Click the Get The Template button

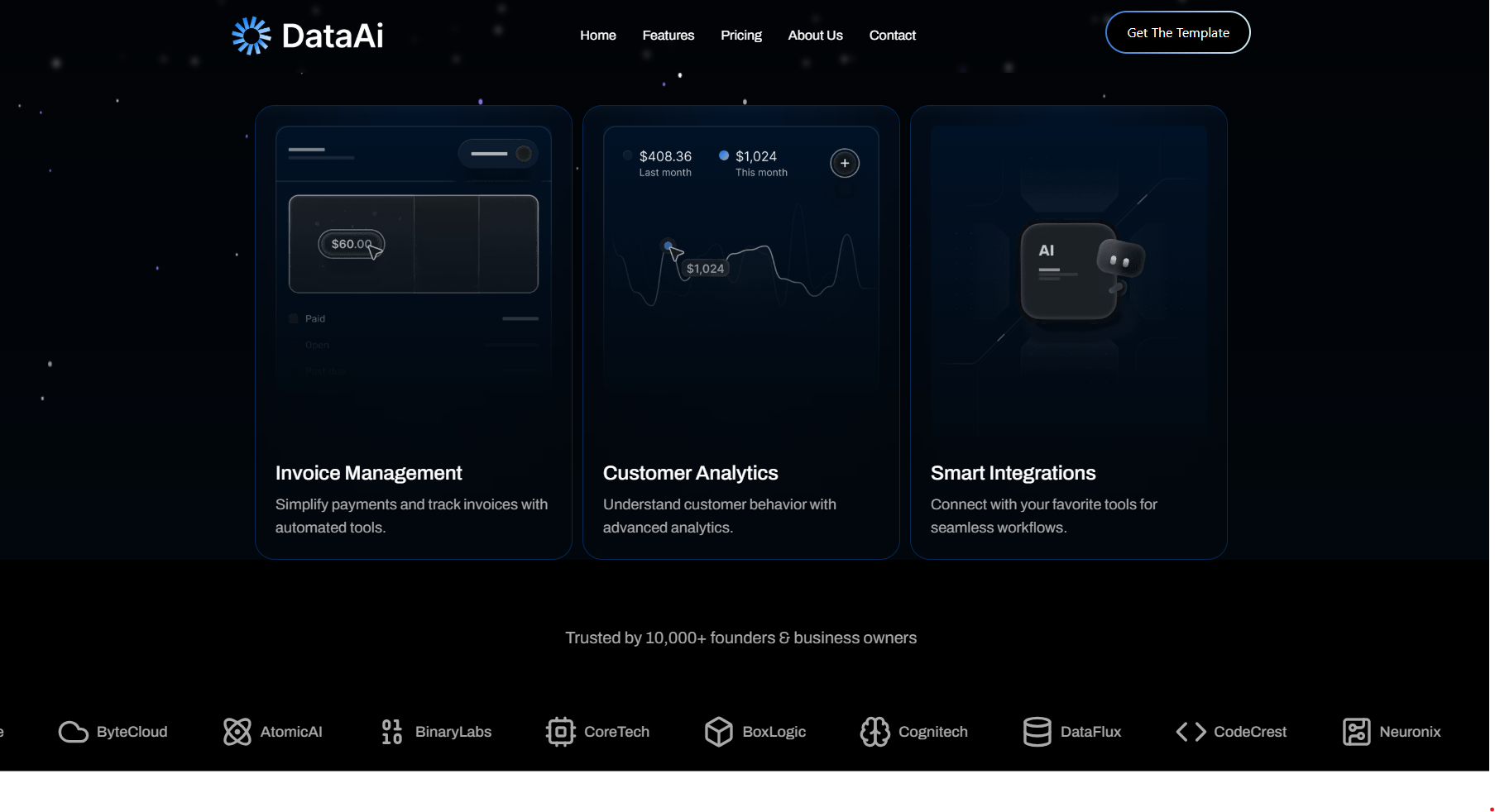(1177, 32)
